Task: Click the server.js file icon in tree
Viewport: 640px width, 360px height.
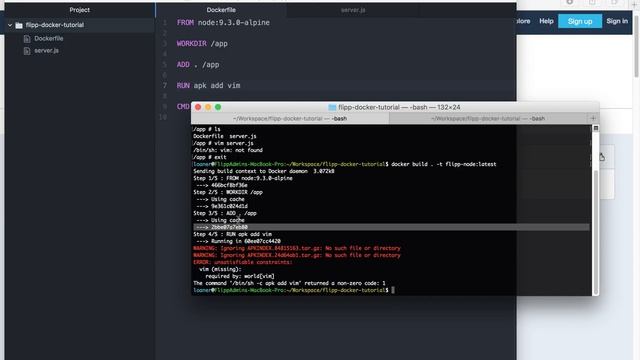Action: point(27,51)
